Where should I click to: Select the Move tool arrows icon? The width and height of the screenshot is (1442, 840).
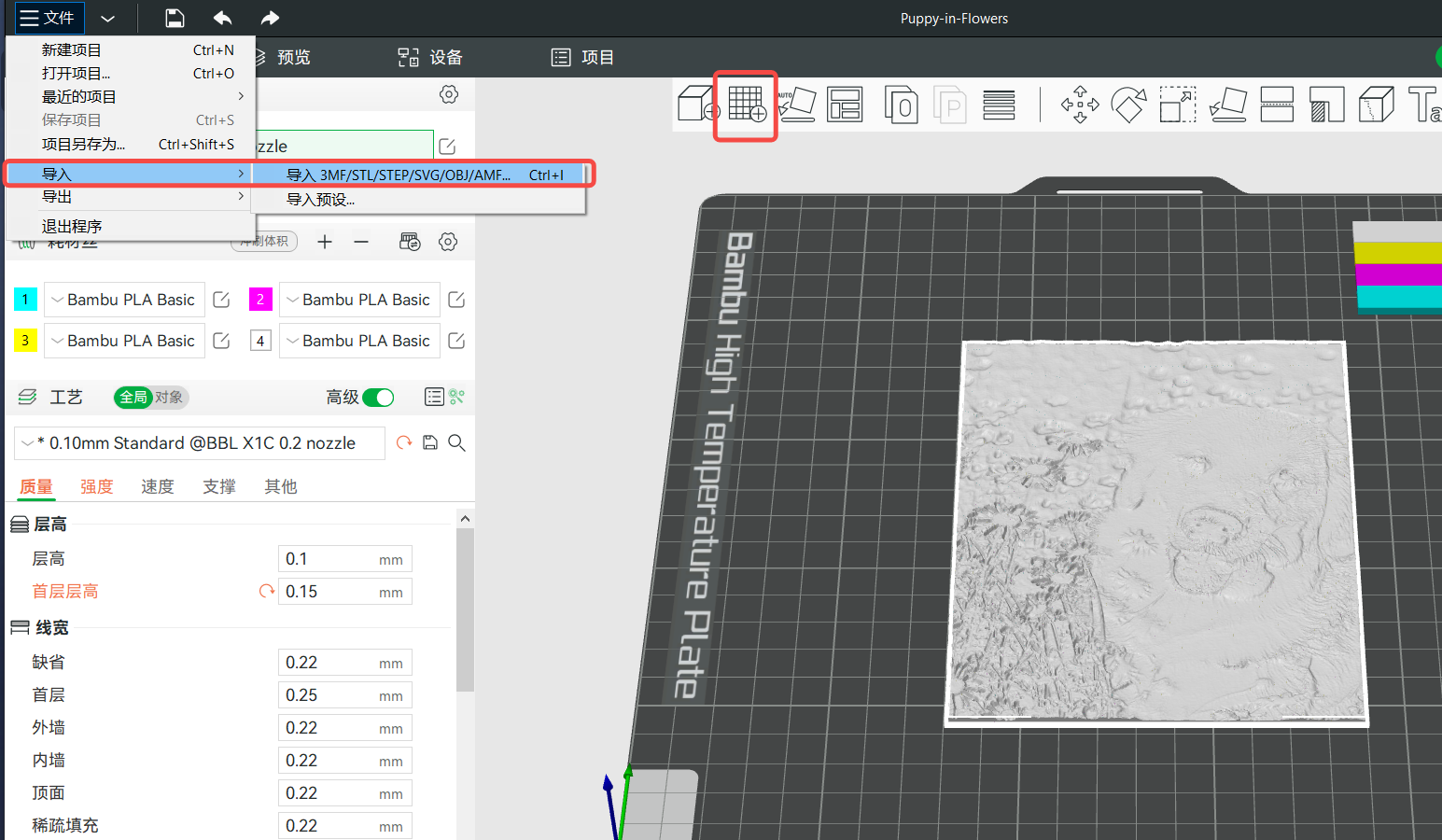click(x=1080, y=104)
